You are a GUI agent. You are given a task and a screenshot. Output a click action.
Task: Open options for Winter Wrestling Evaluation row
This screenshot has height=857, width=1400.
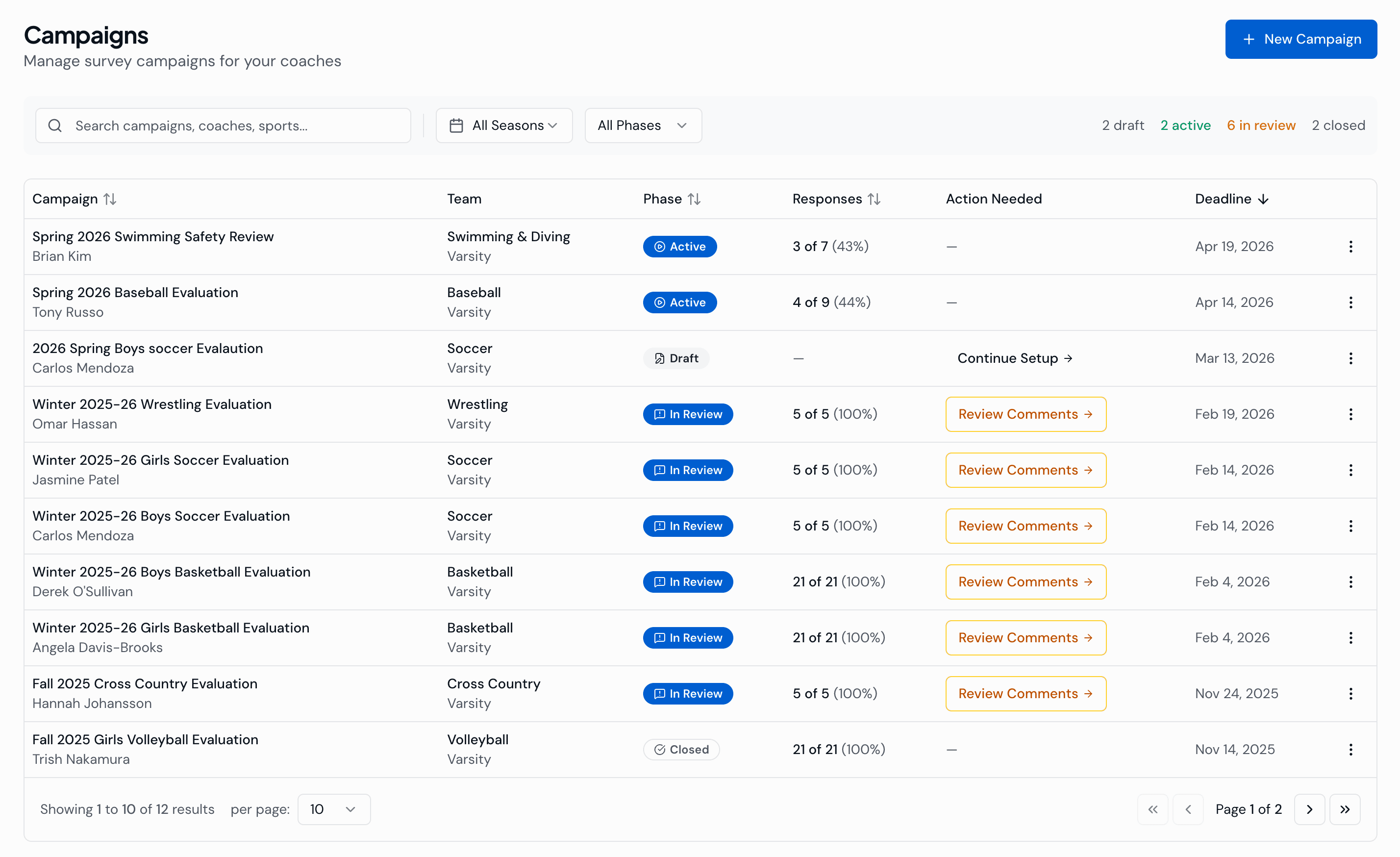1350,414
